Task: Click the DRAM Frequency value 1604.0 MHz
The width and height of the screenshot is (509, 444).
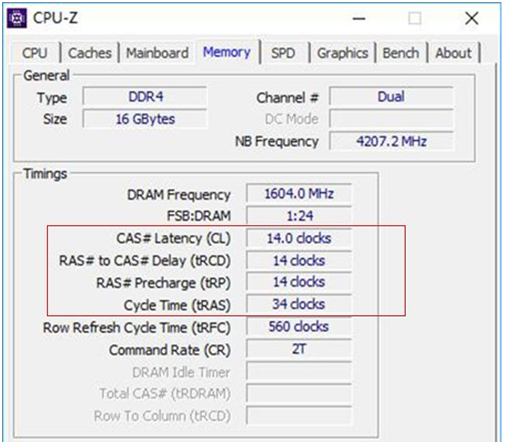Action: [x=299, y=194]
